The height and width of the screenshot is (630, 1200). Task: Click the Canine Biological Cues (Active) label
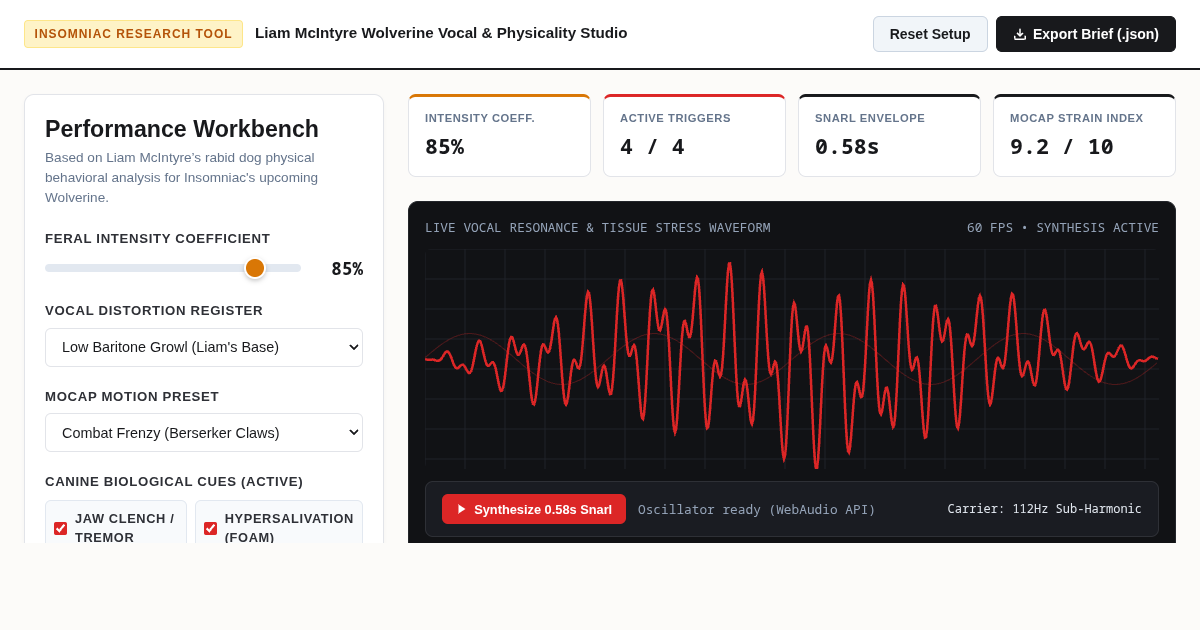tap(174, 482)
